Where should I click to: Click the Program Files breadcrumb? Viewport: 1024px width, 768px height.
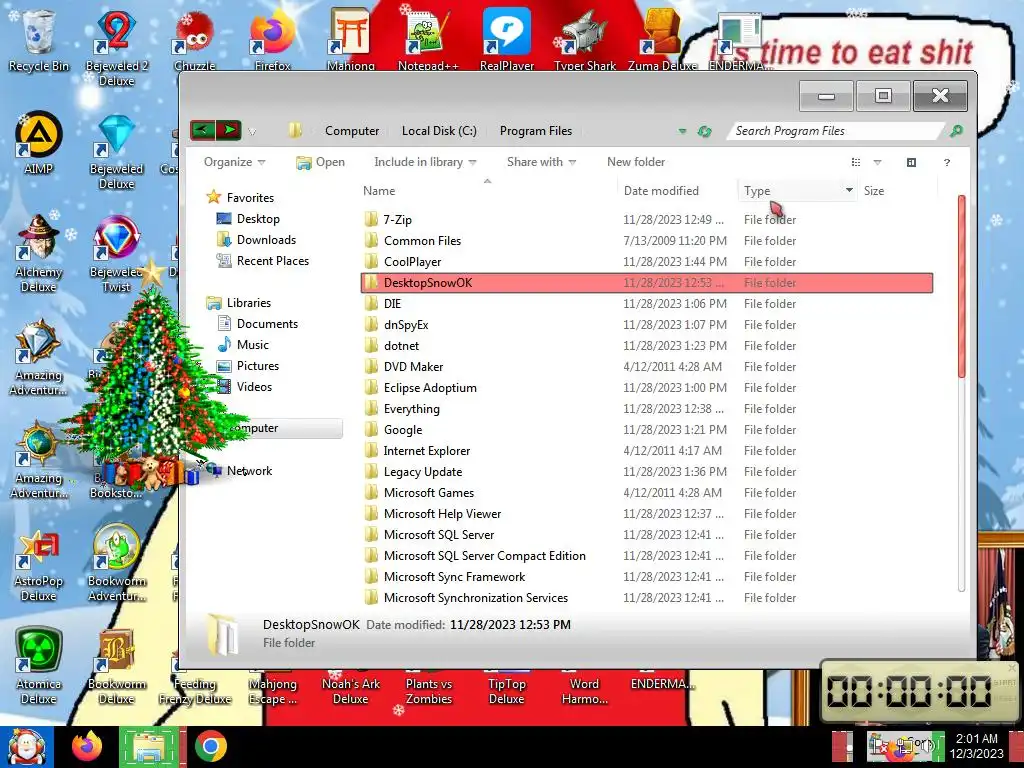click(x=536, y=131)
